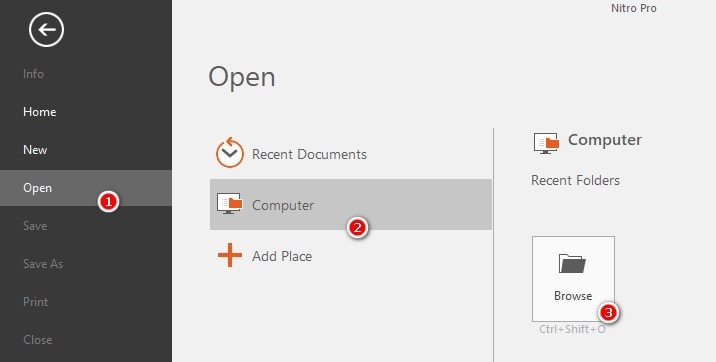This screenshot has width=716, height=362.
Task: Click the Add Place label
Action: click(x=282, y=256)
